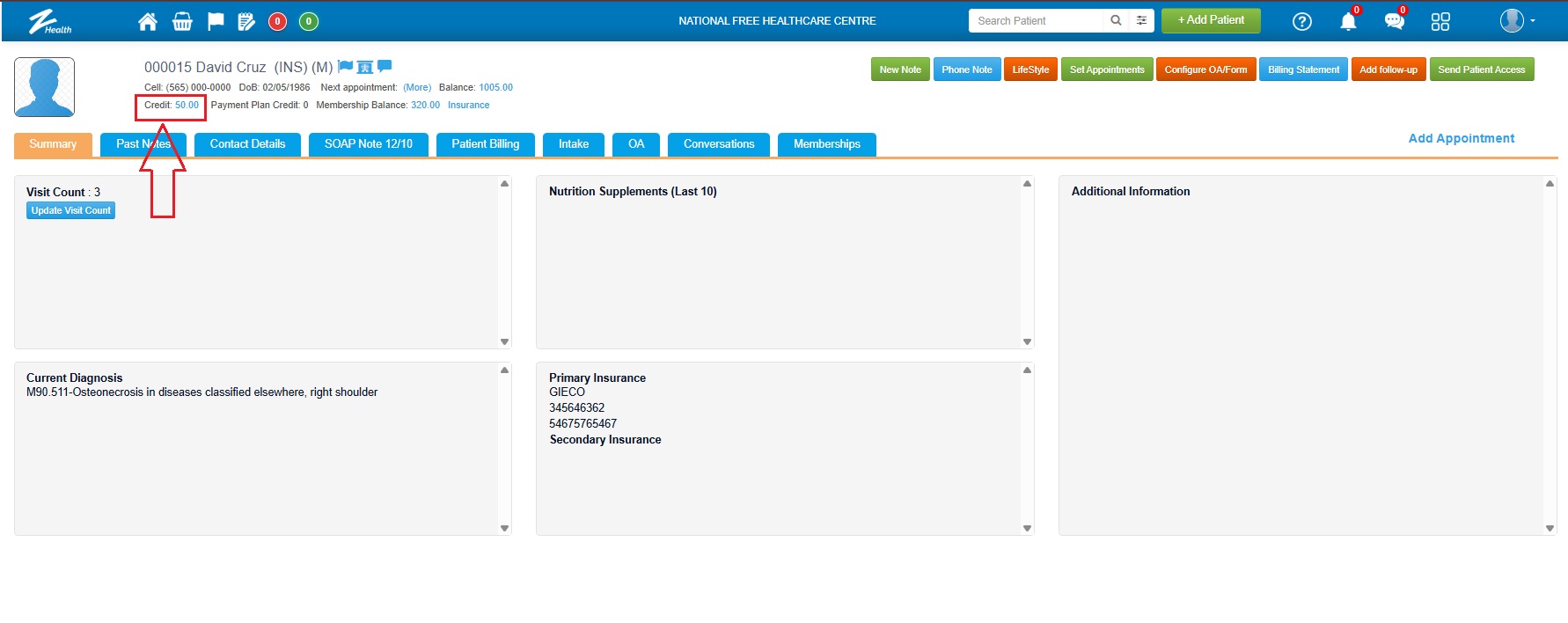Open the shopping basket icon
Screen dimensions: 1568x623
(182, 21)
